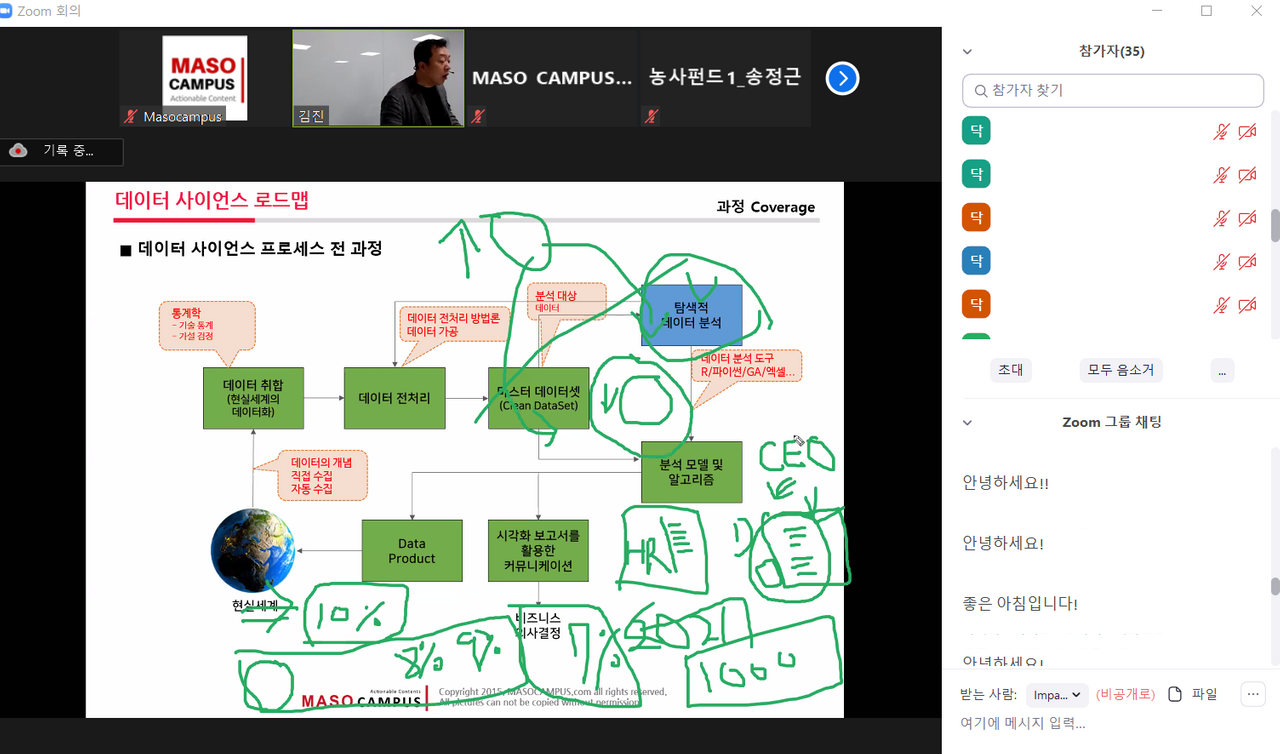Collapse the Zoom 그룹 채팅 panel

967,423
